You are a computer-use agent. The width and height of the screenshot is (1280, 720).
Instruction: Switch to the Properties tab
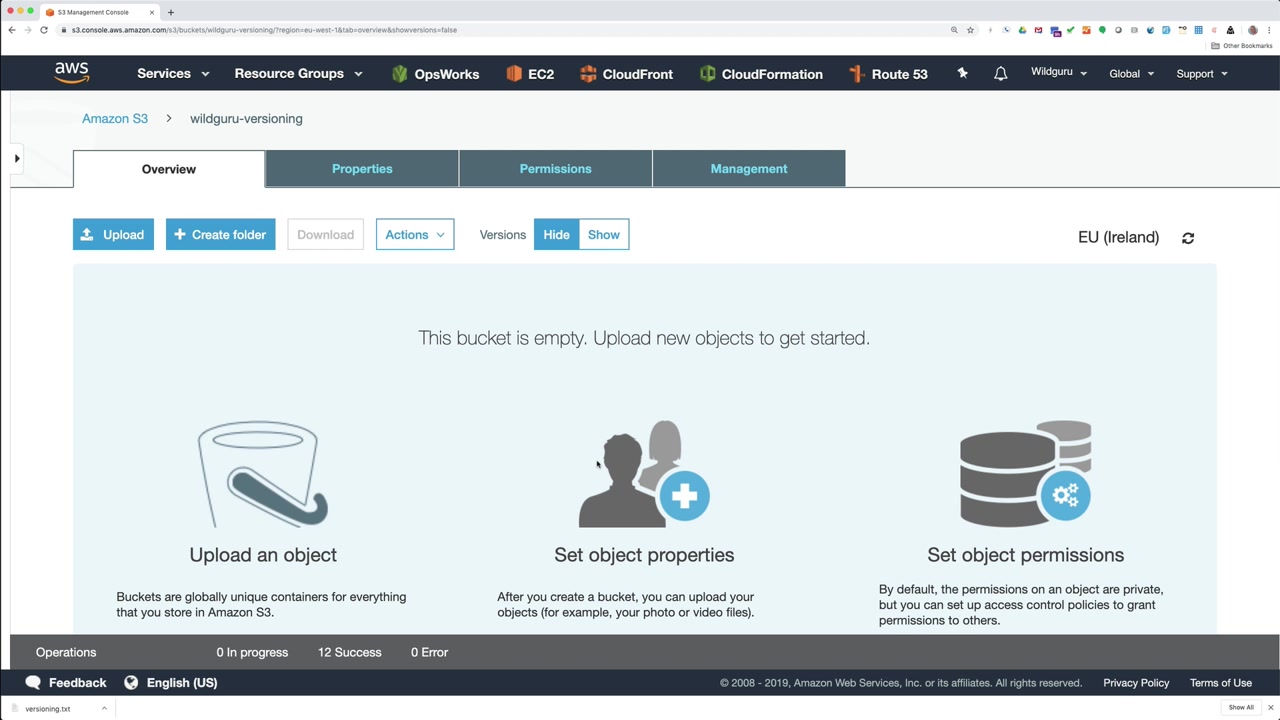click(362, 169)
